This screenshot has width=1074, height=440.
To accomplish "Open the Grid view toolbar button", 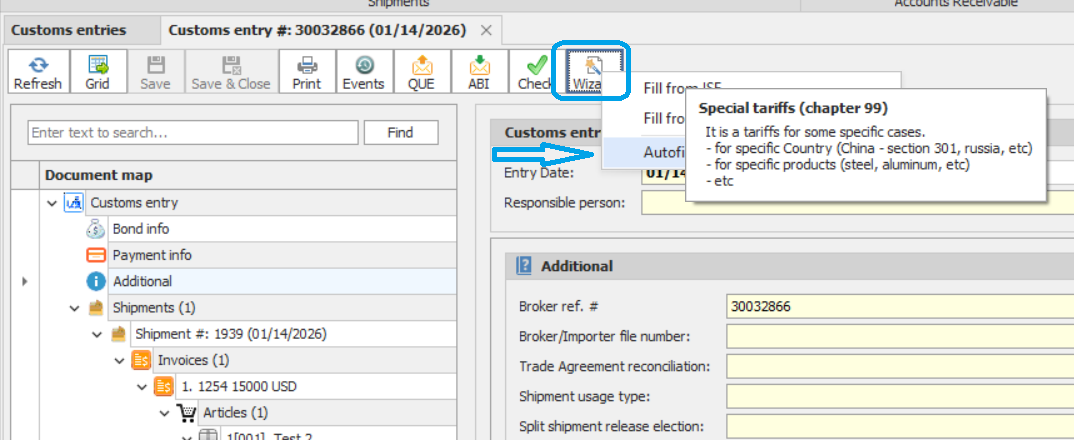I will tap(98, 71).
